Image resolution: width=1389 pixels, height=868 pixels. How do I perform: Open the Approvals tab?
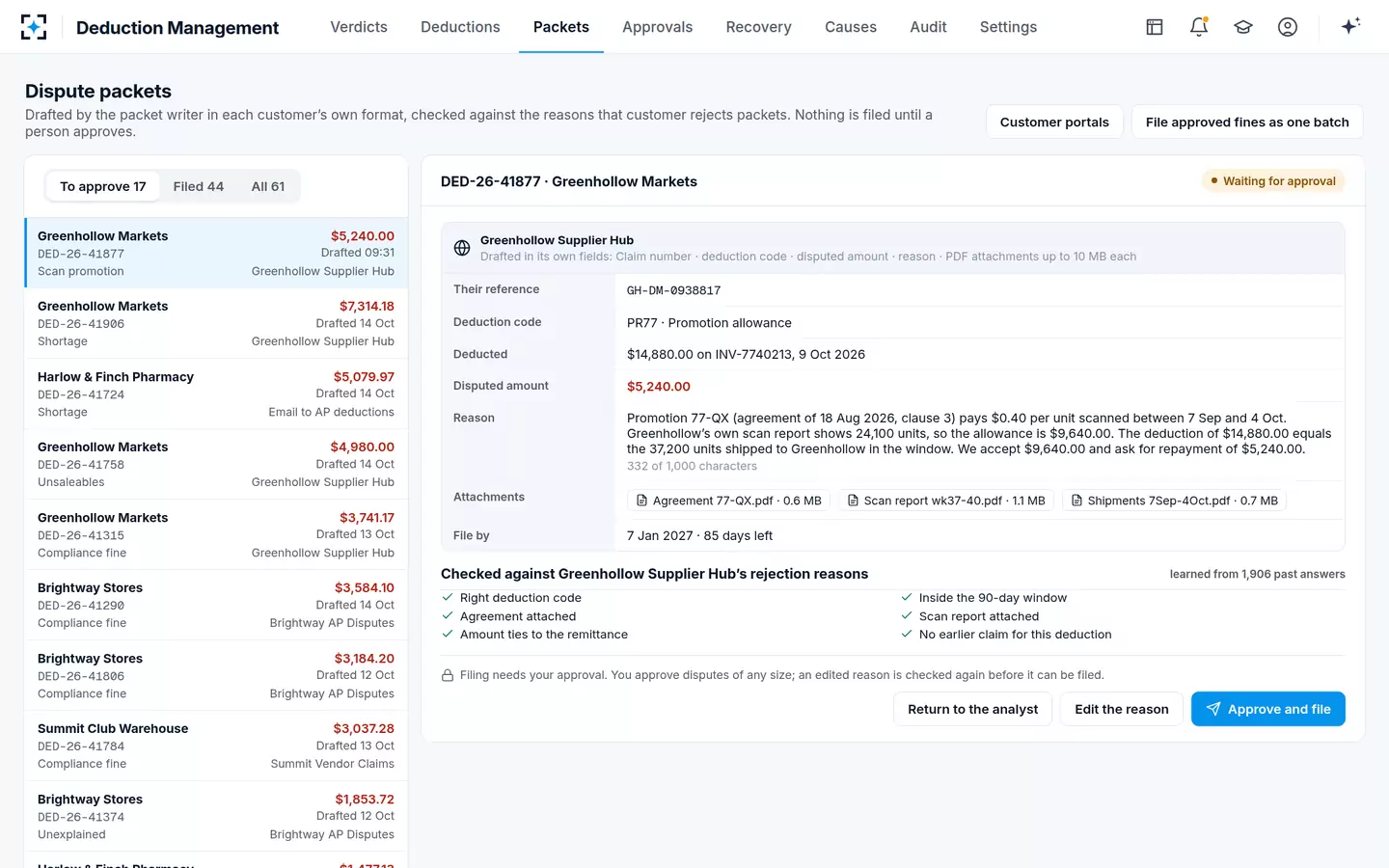(x=658, y=27)
